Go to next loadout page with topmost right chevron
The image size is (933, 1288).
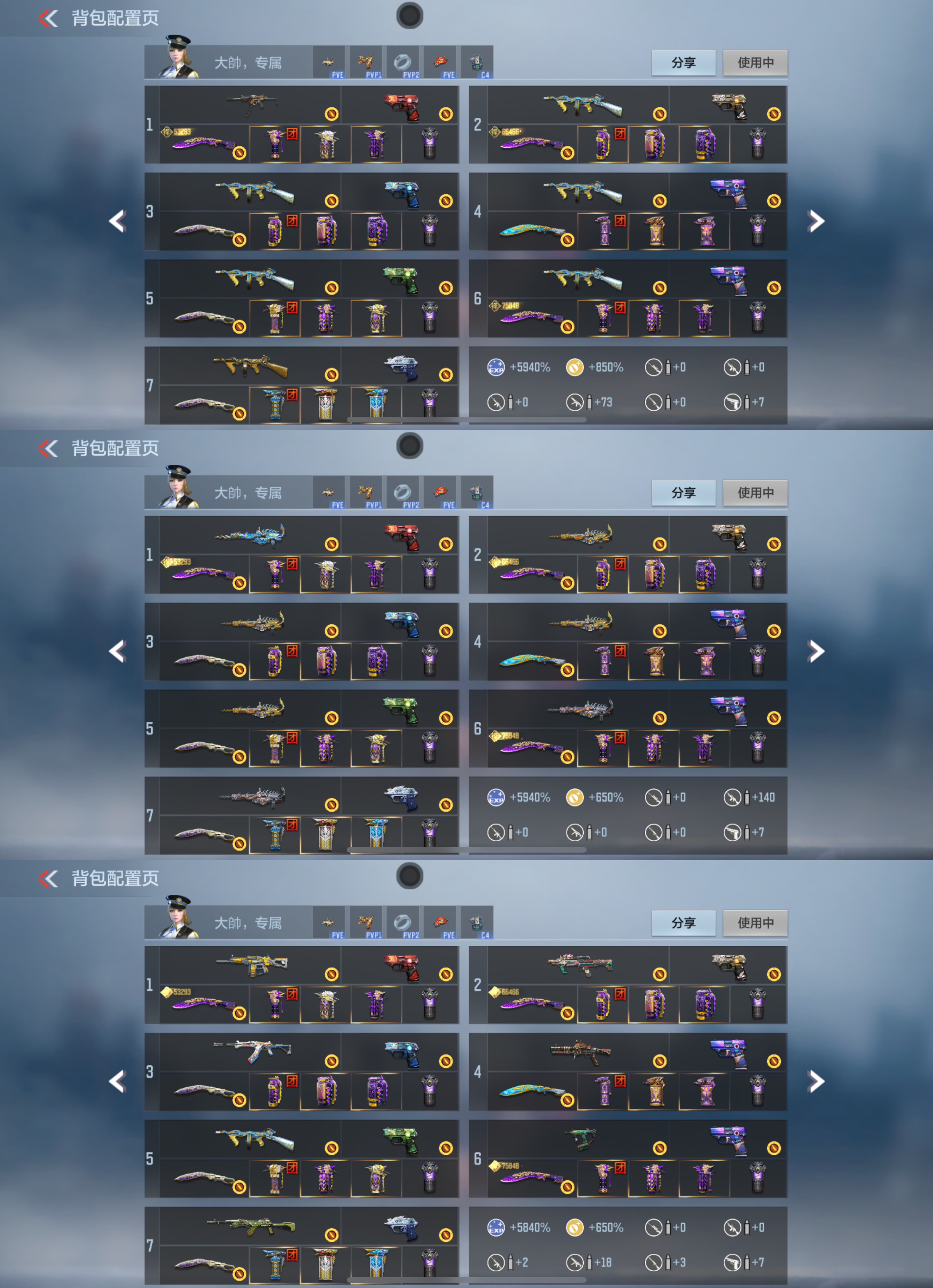click(816, 221)
